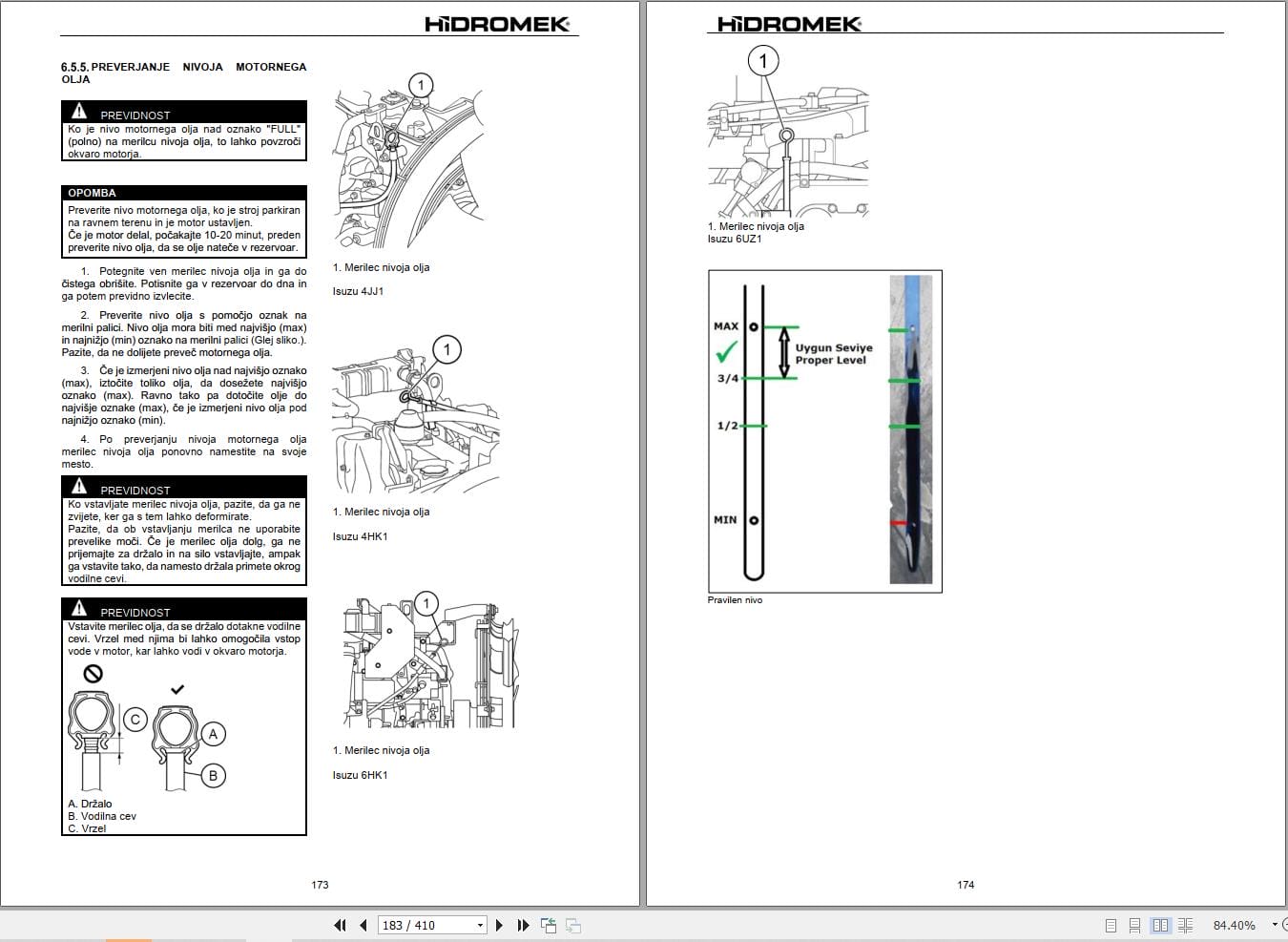This screenshot has width=1288, height=942.
Task: Switch to continuous facing view
Action: coord(1185,925)
